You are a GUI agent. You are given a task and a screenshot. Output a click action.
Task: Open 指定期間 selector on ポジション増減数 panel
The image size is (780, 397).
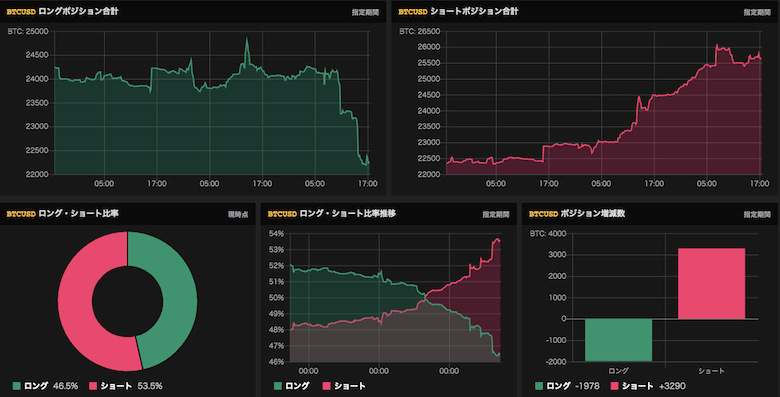[x=757, y=214]
